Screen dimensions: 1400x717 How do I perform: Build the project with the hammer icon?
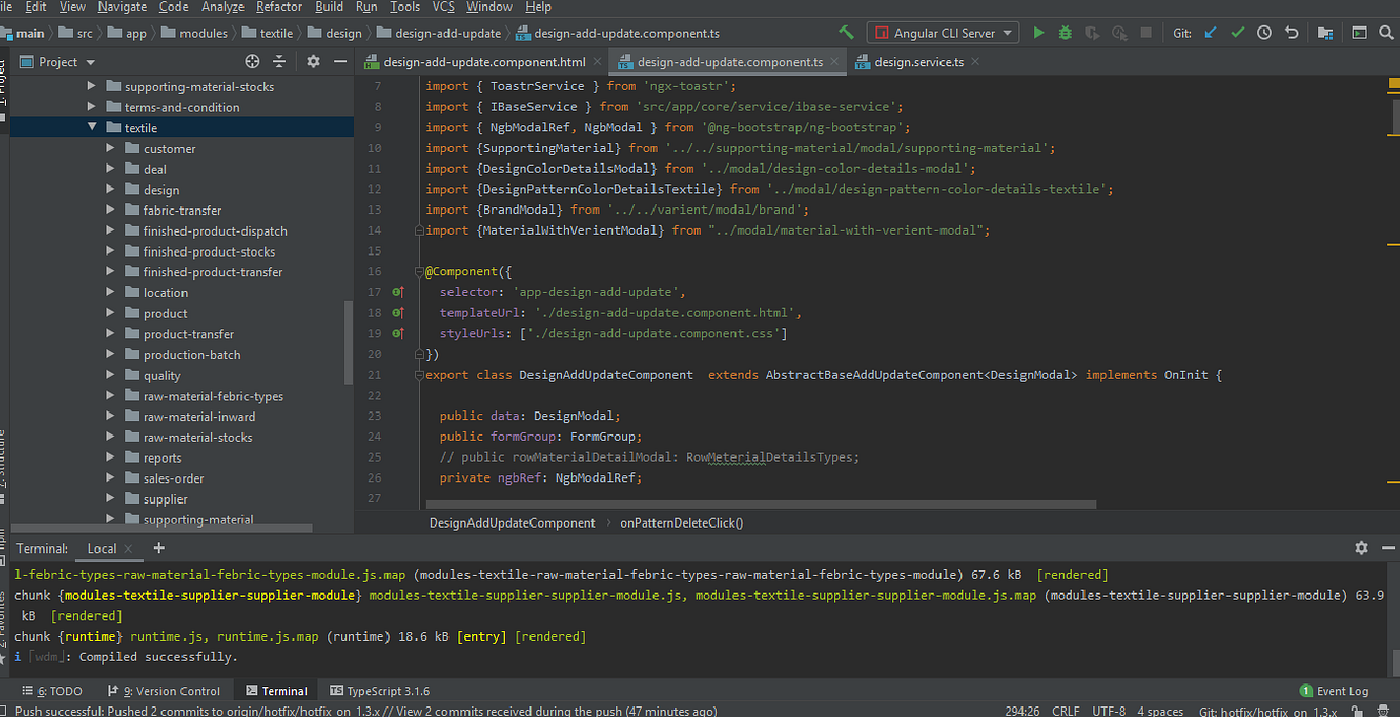[x=846, y=32]
